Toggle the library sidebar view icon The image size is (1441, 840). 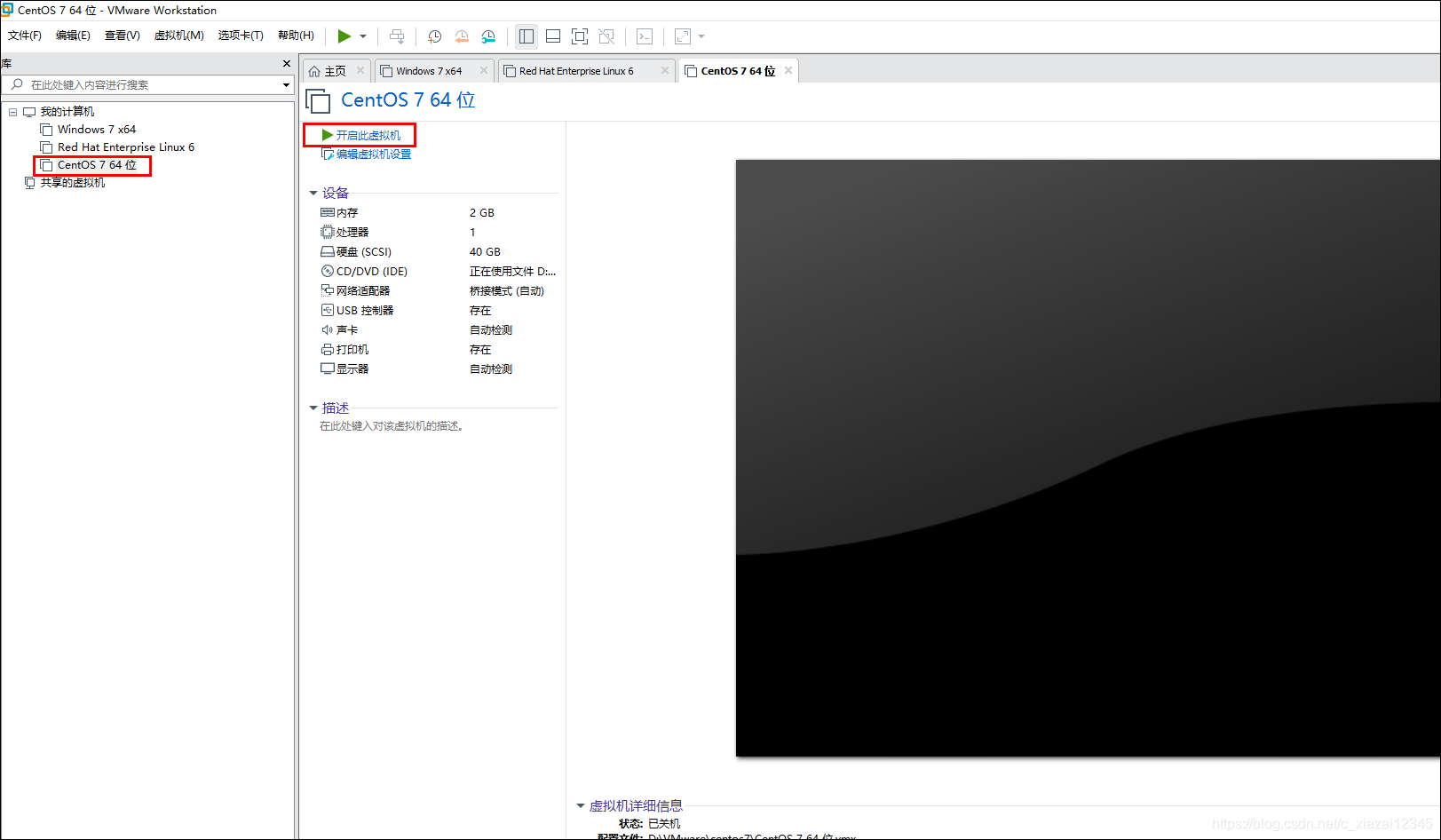tap(527, 36)
